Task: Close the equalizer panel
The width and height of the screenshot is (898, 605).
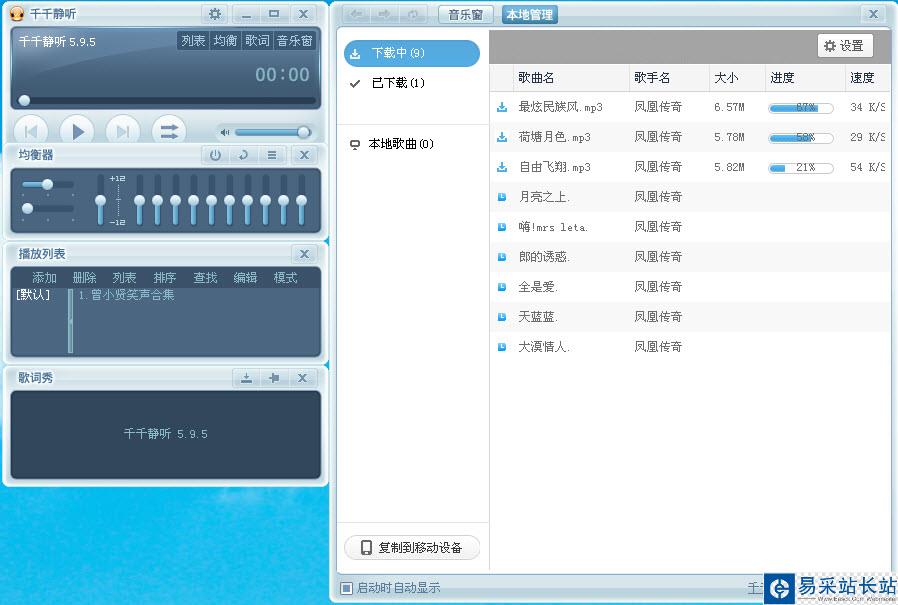Action: (305, 155)
